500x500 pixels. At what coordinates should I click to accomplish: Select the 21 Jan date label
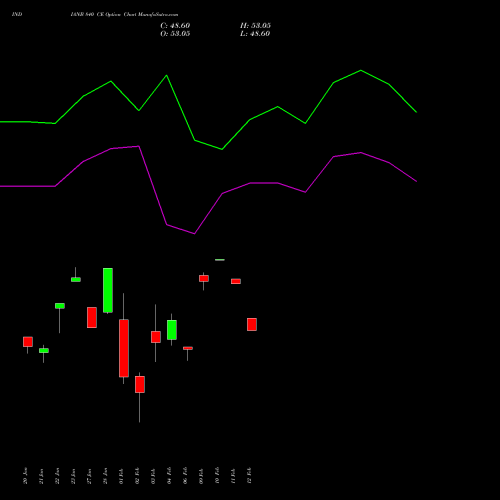click(x=41, y=476)
